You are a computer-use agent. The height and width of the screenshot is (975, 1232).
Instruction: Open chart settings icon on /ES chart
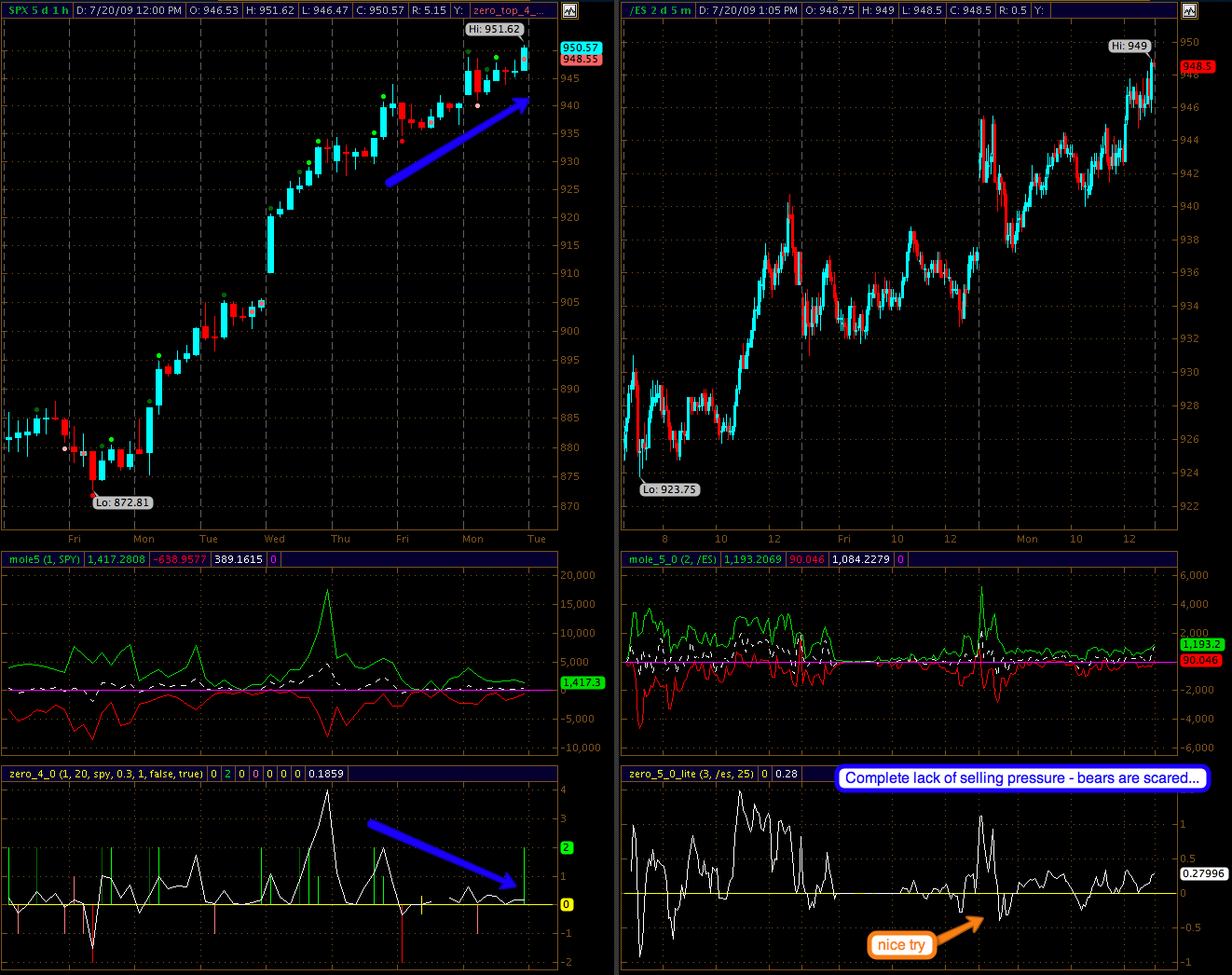point(1189,11)
